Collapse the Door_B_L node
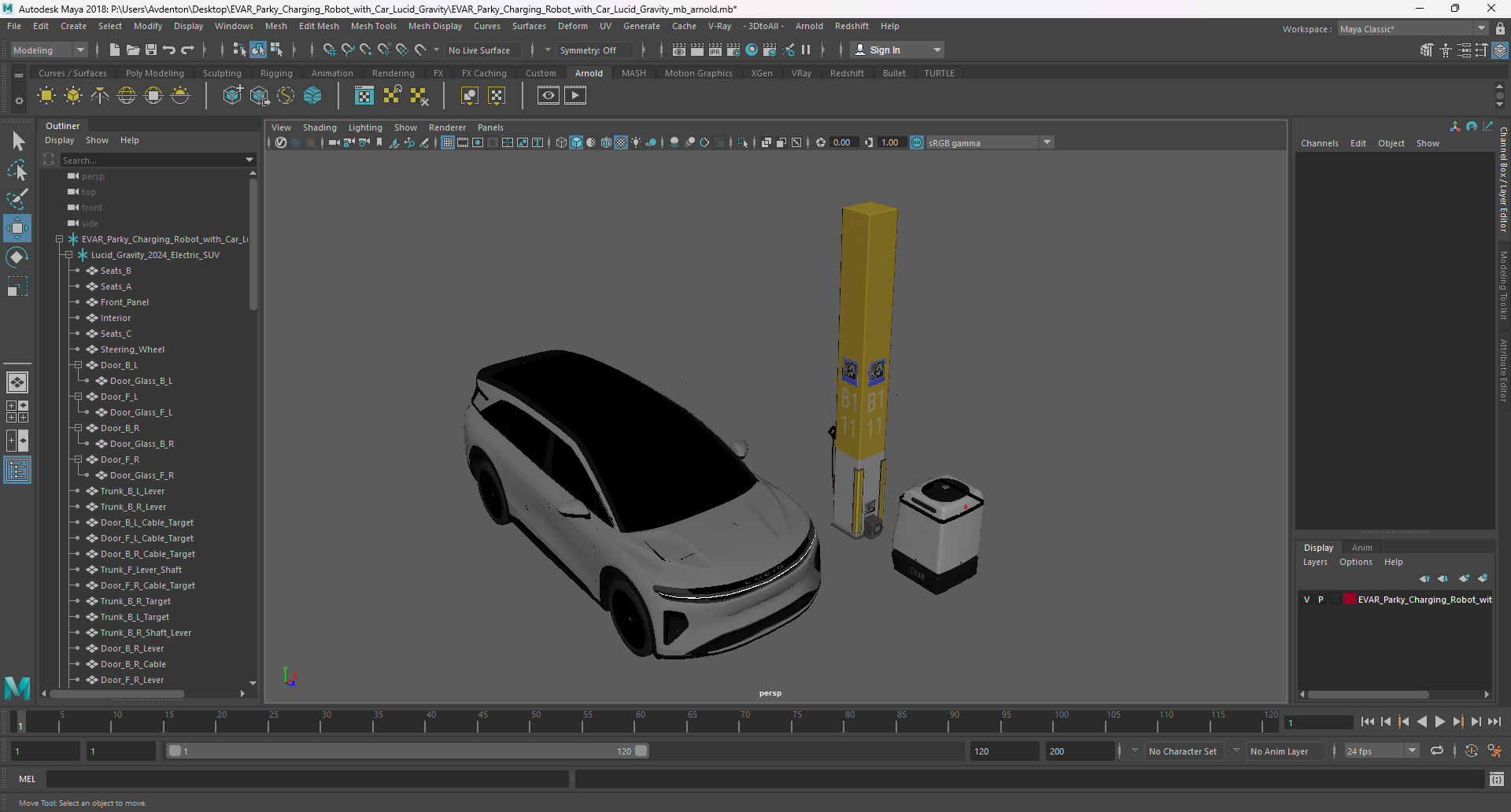The height and width of the screenshot is (812, 1511). (78, 365)
